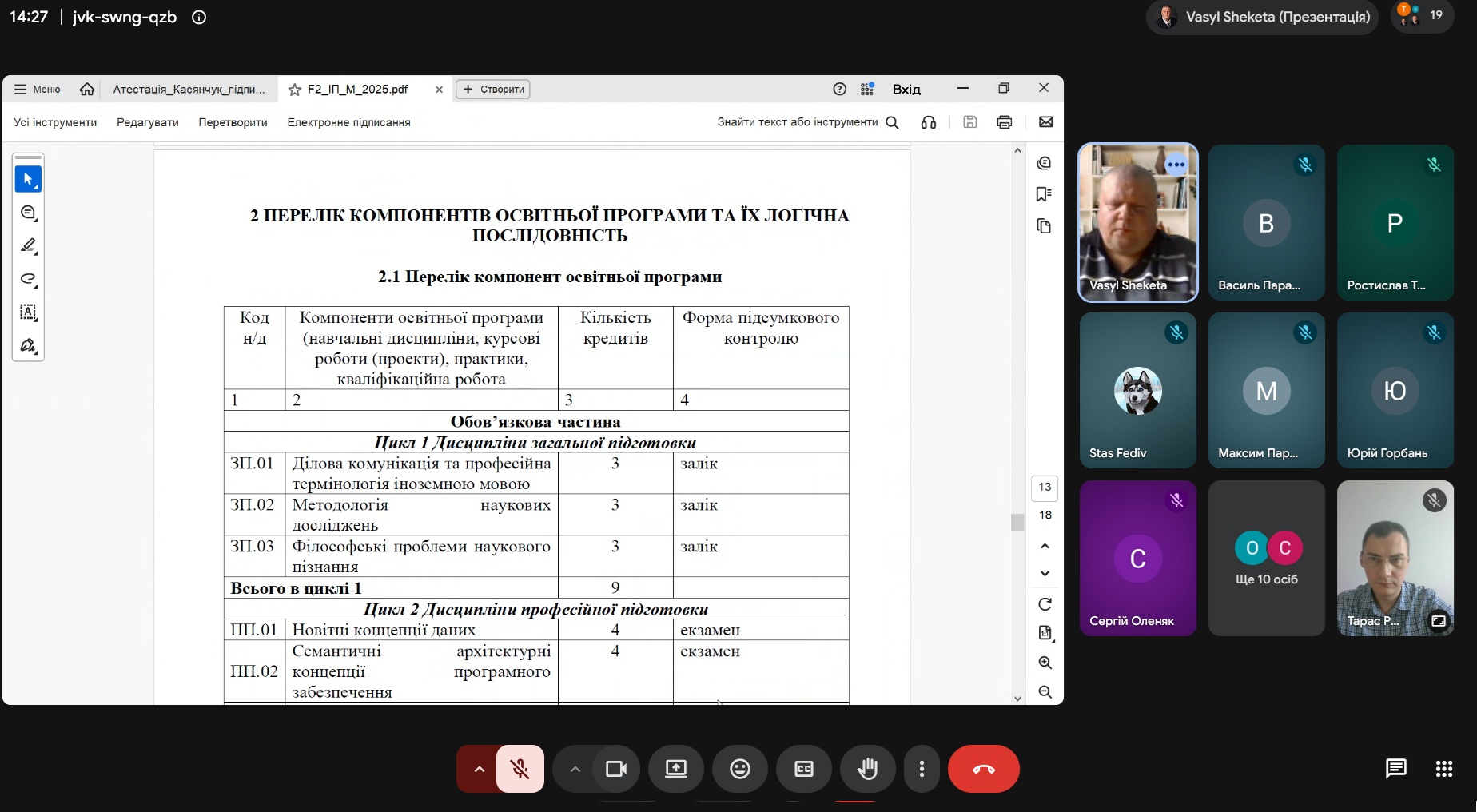Expand video settings arrow beside camera

coord(575,769)
